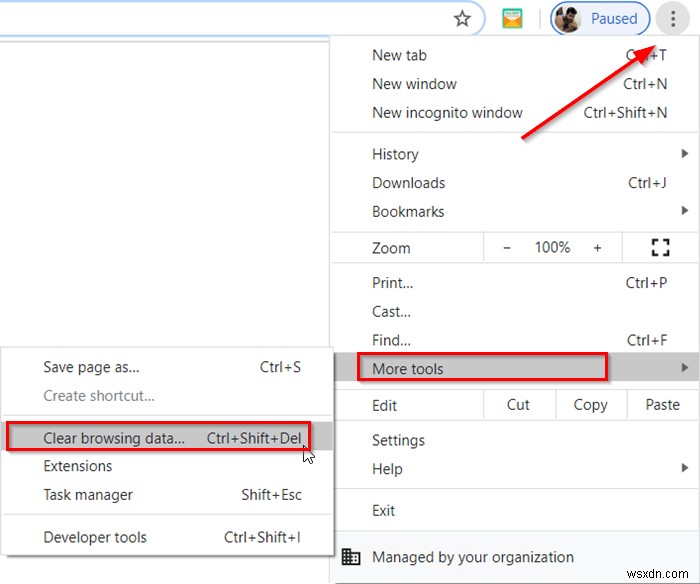Click the Cut button in Edit row
Viewport: 700px width, 584px height.
519,405
